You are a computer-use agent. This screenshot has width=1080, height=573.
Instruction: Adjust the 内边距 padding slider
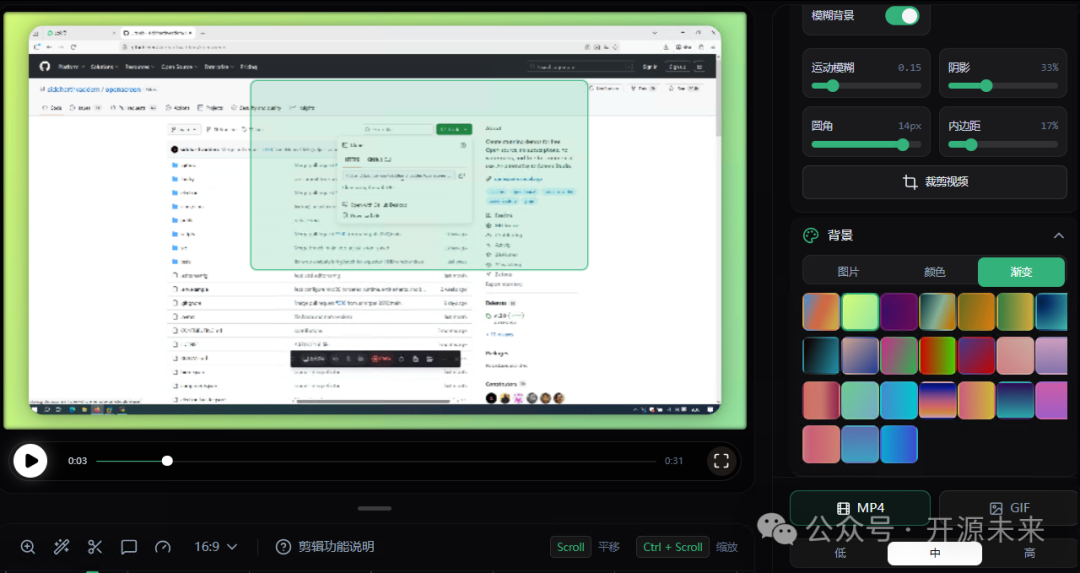(1003, 145)
